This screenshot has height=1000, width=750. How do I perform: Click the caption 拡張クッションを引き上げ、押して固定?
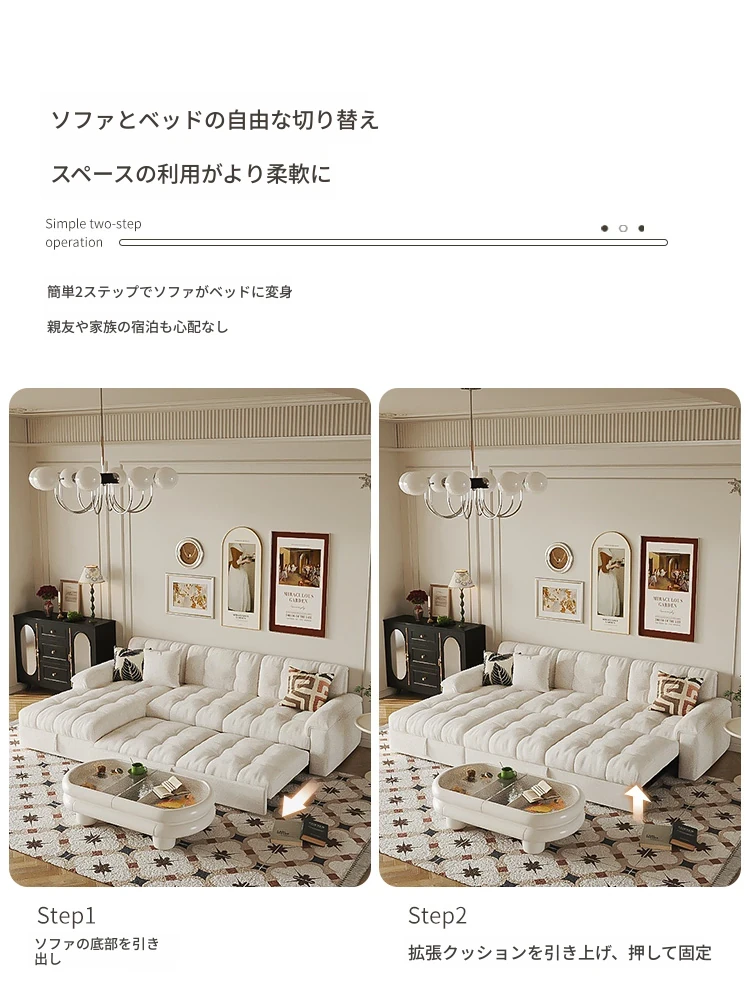pos(560,953)
